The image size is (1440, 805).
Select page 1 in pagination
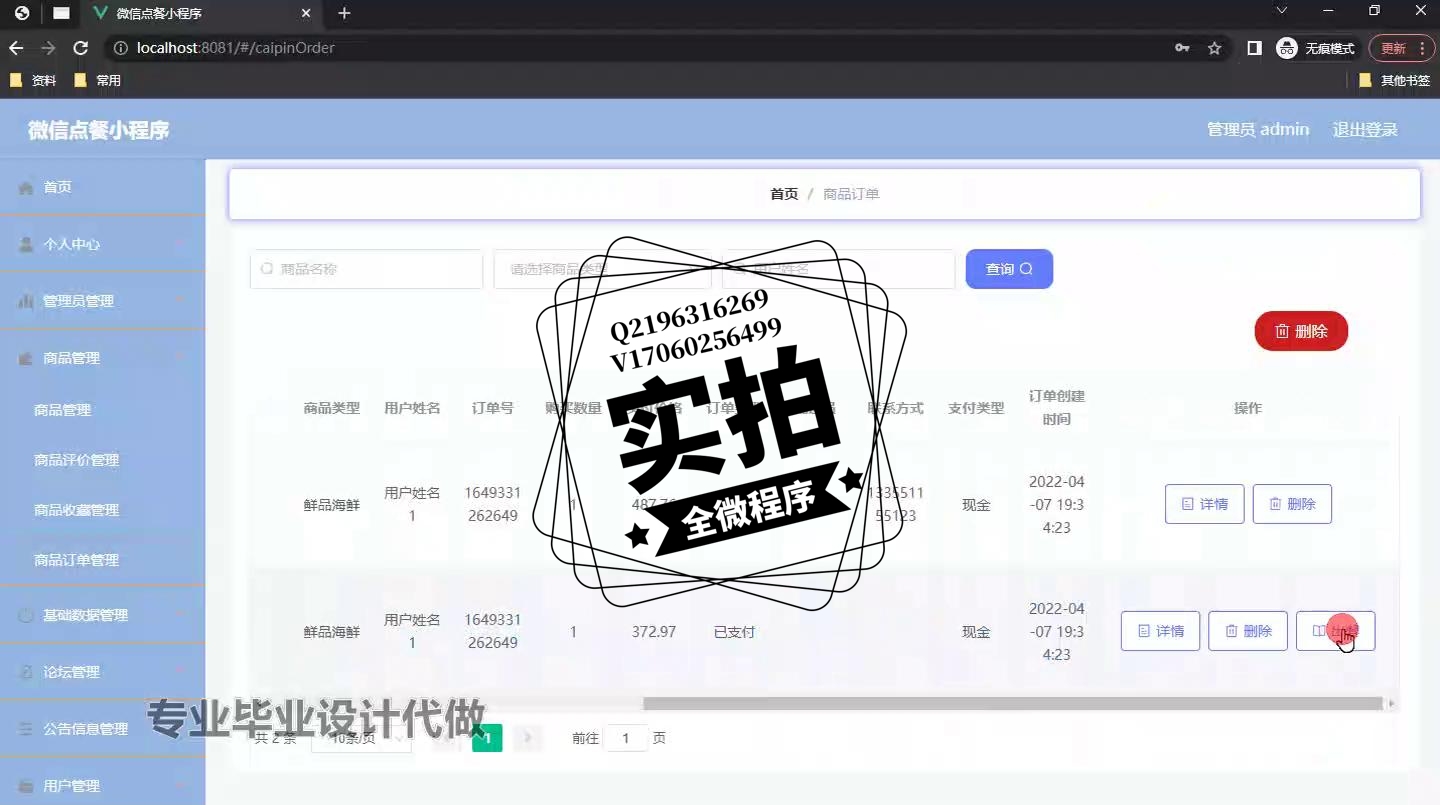[487, 738]
